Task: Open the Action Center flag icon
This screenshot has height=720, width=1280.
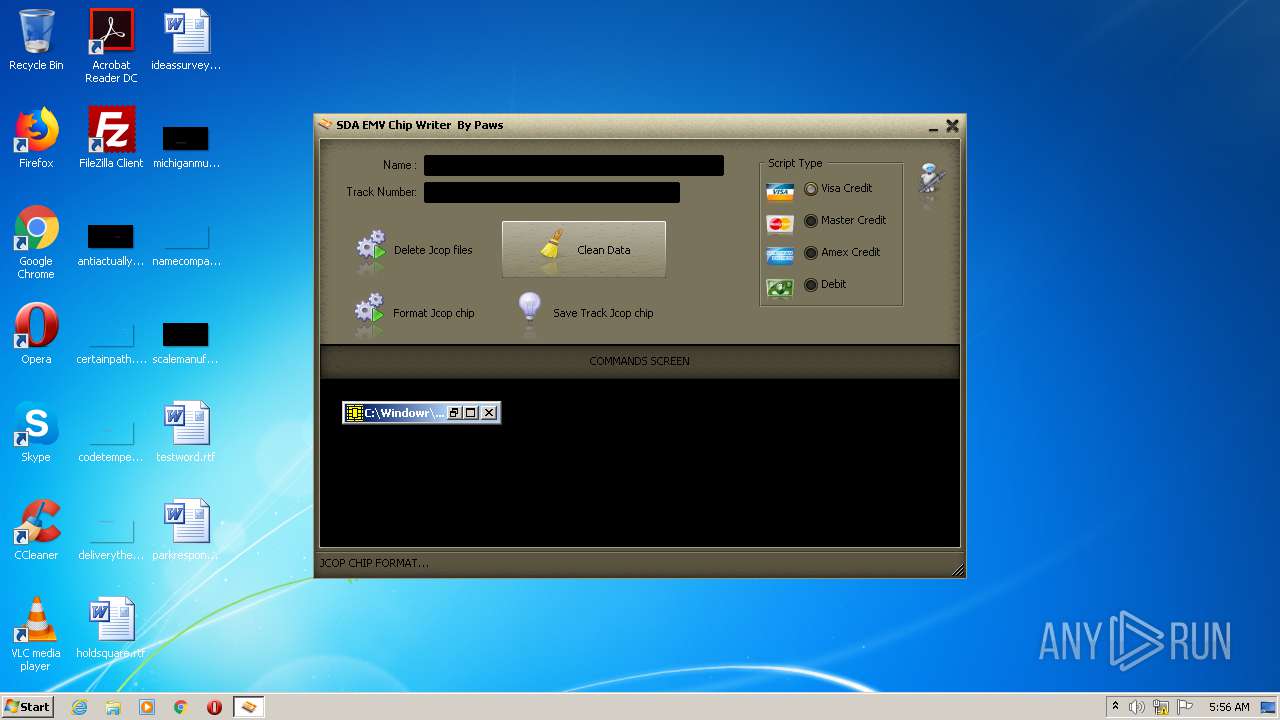Action: (1184, 707)
